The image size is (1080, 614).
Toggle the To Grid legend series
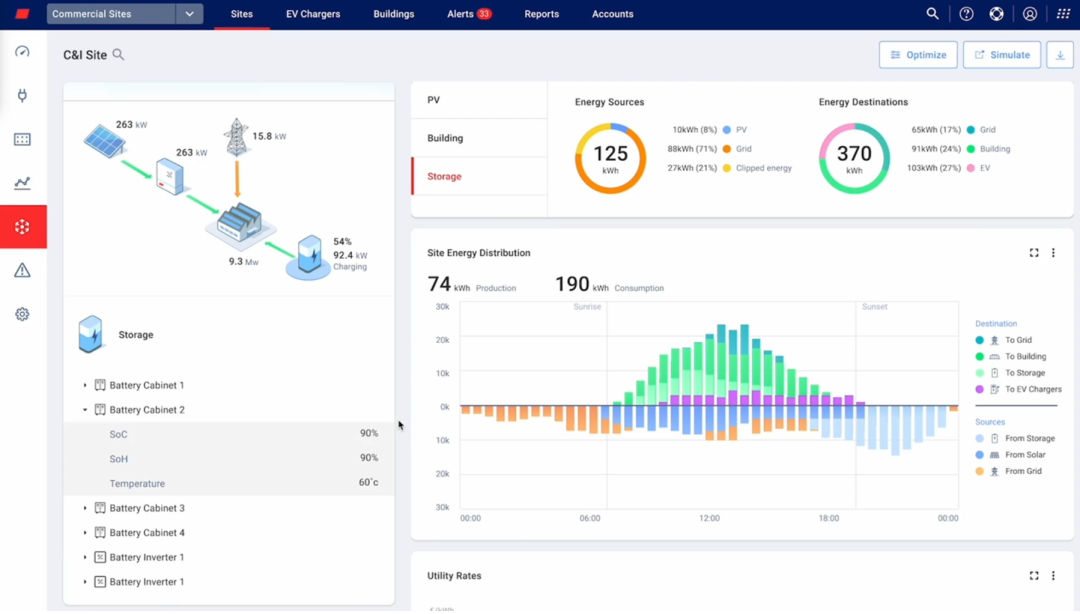(1018, 340)
